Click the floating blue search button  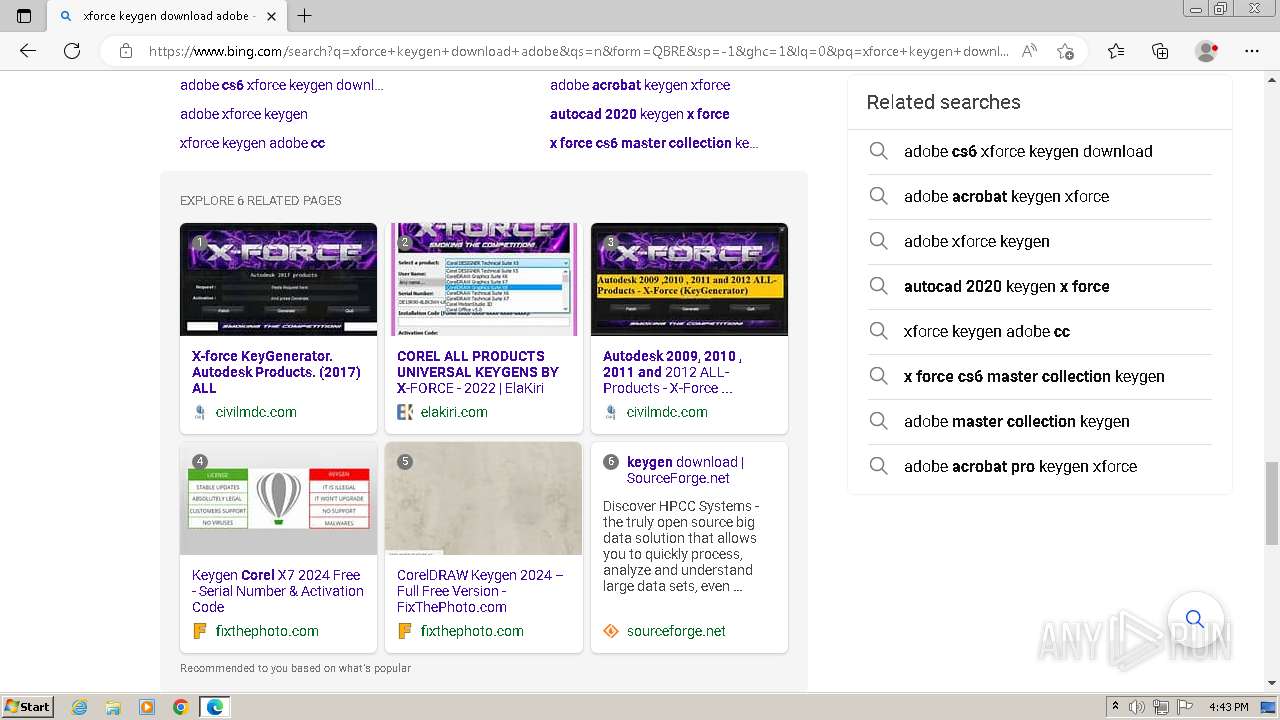pos(1195,619)
